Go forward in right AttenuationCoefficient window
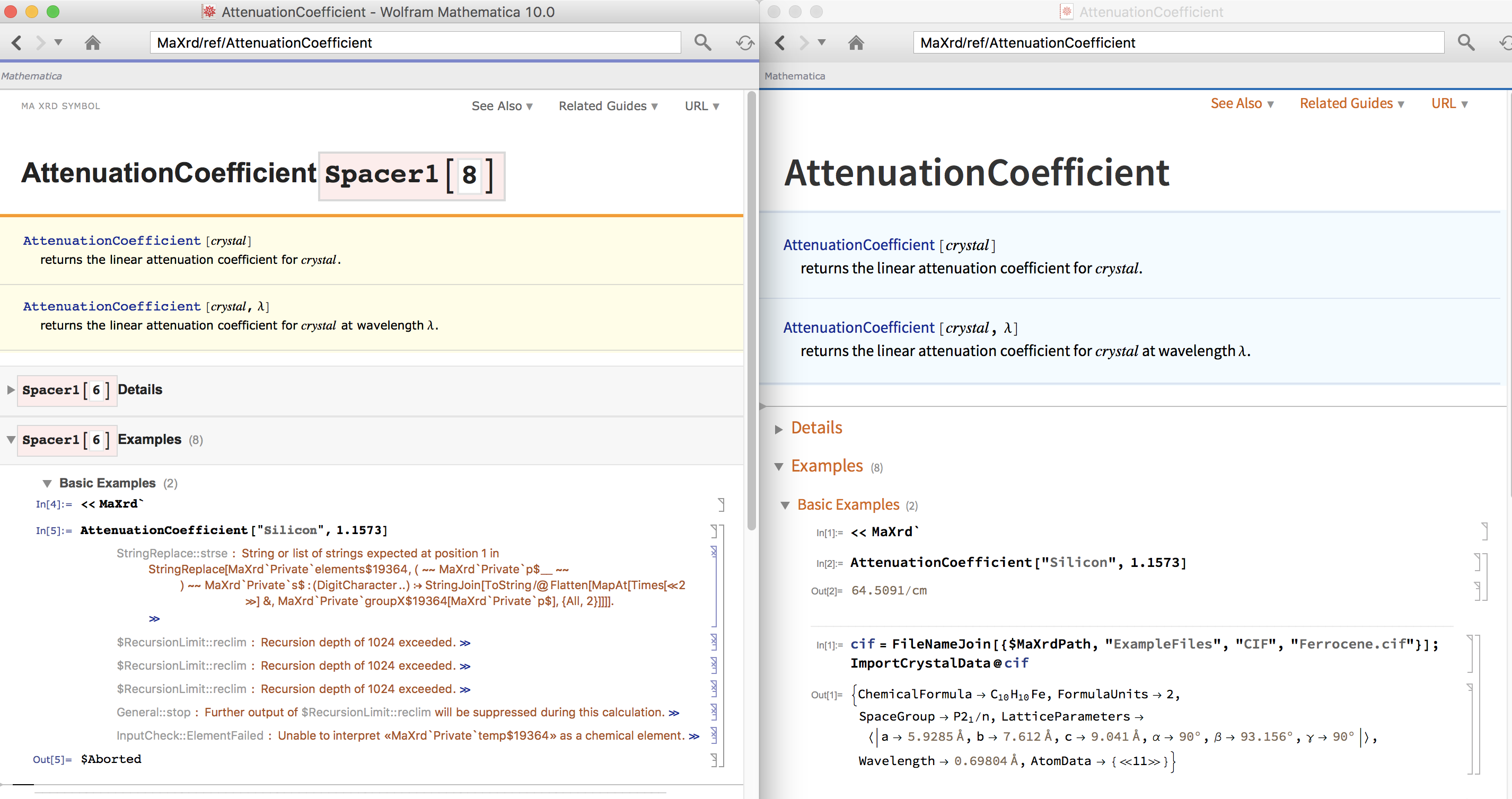 point(804,43)
